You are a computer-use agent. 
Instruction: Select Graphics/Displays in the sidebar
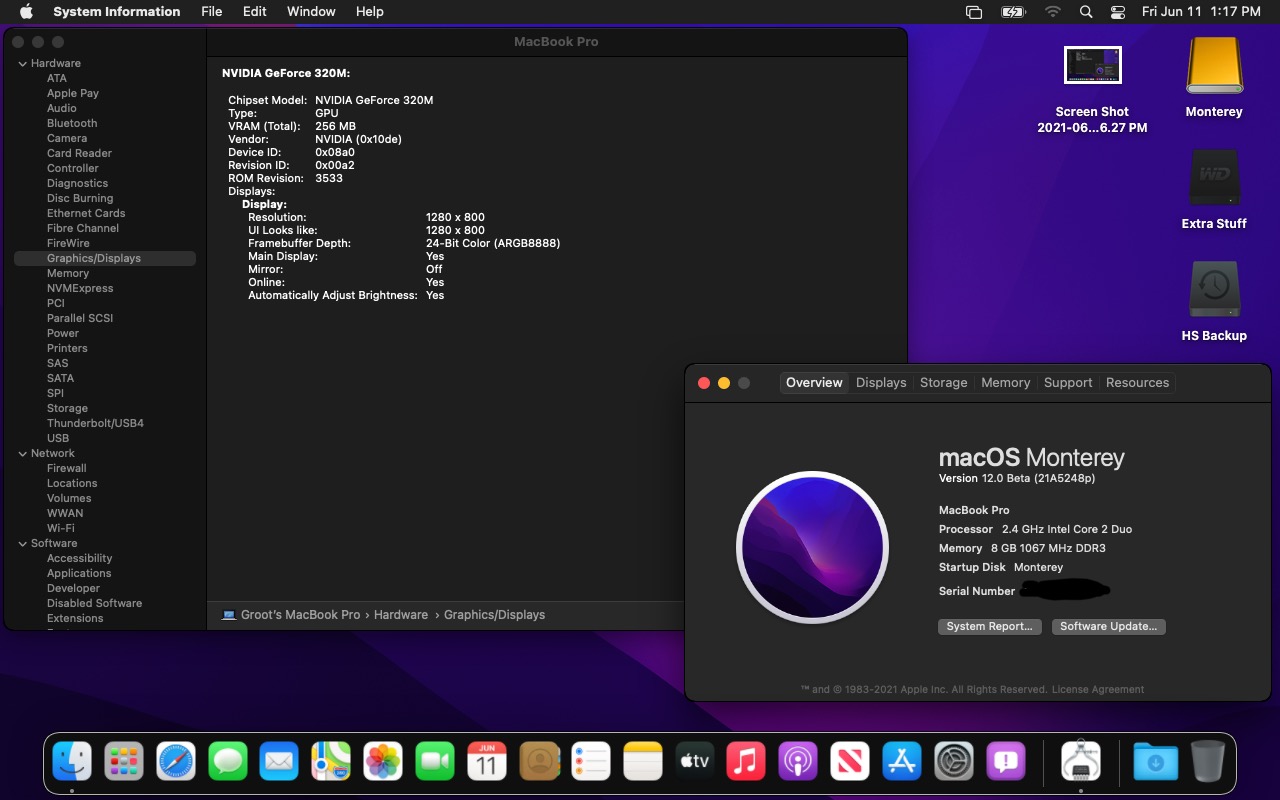(x=105, y=258)
